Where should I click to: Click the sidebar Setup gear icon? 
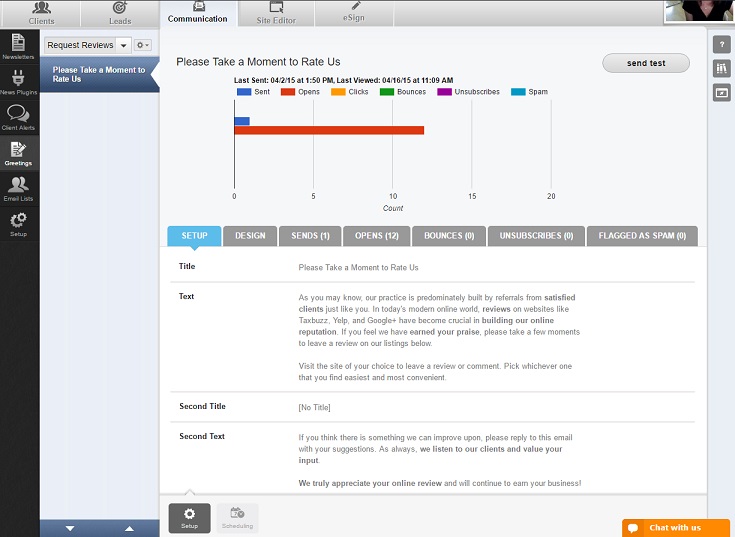tap(18, 224)
